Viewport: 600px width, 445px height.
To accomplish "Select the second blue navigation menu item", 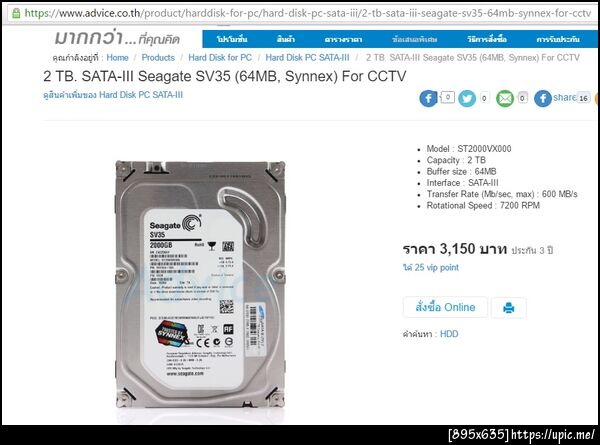I will click(286, 39).
